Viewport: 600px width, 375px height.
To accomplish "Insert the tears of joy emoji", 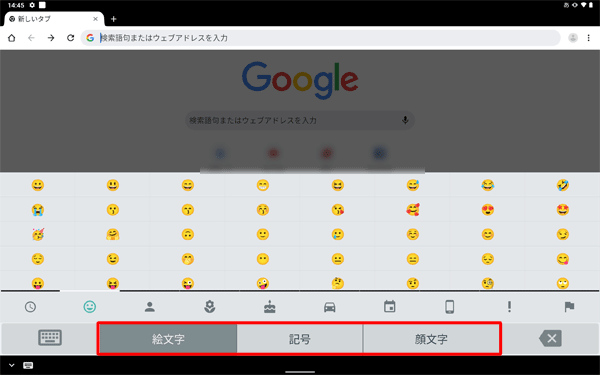I will [488, 185].
